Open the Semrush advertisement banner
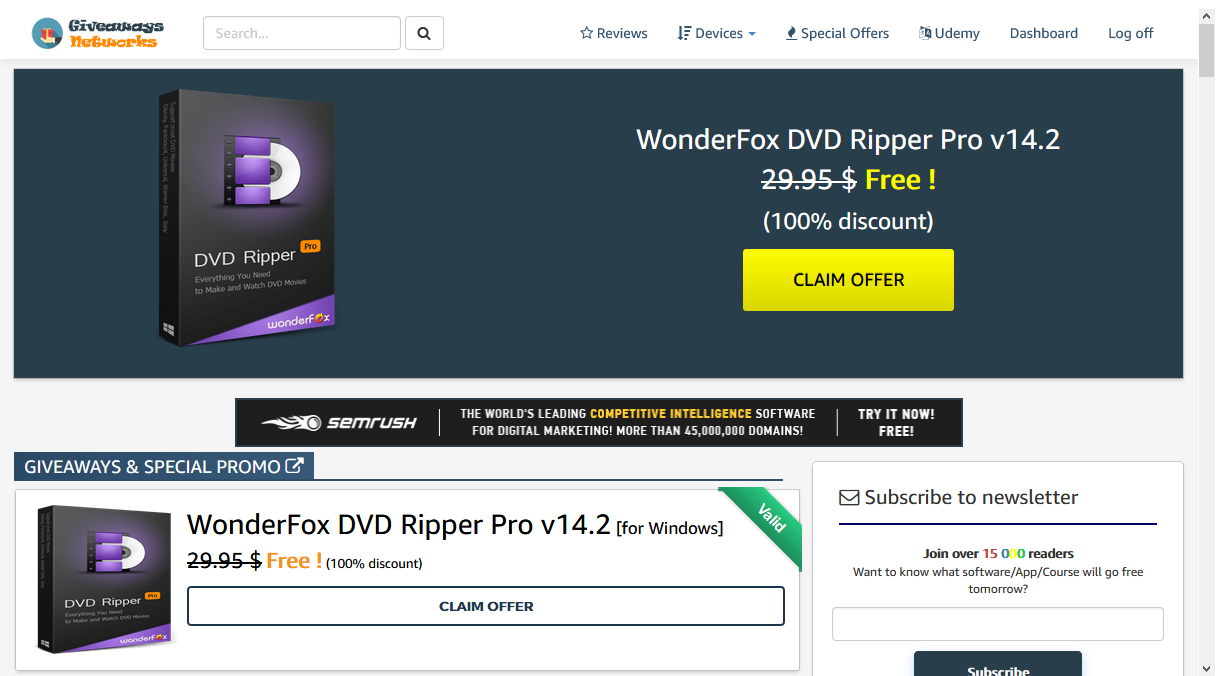 [599, 422]
